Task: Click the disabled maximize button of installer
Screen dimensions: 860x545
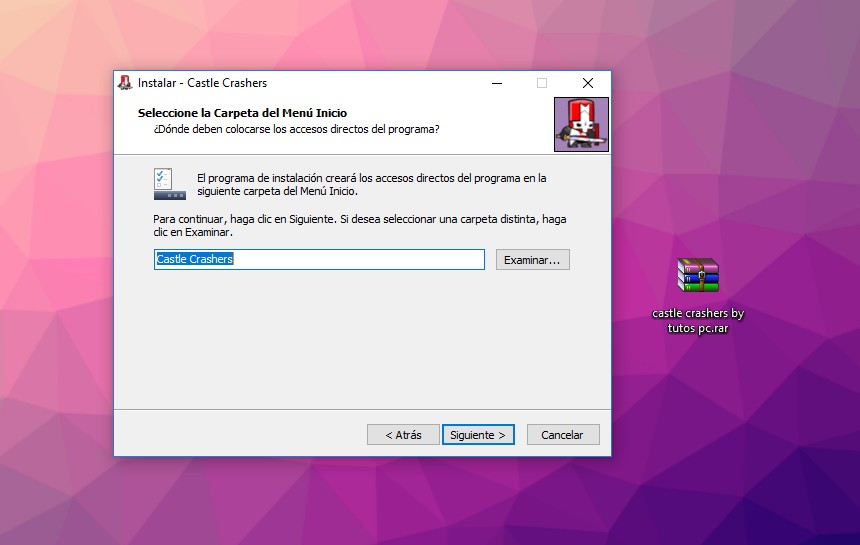Action: point(542,83)
